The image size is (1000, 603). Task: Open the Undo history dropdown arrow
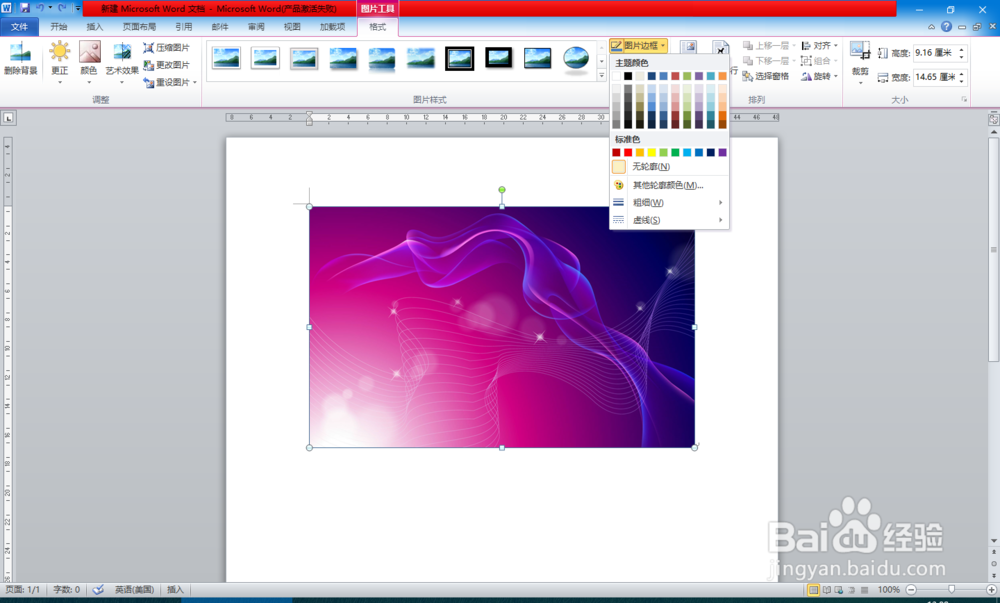click(50, 8)
